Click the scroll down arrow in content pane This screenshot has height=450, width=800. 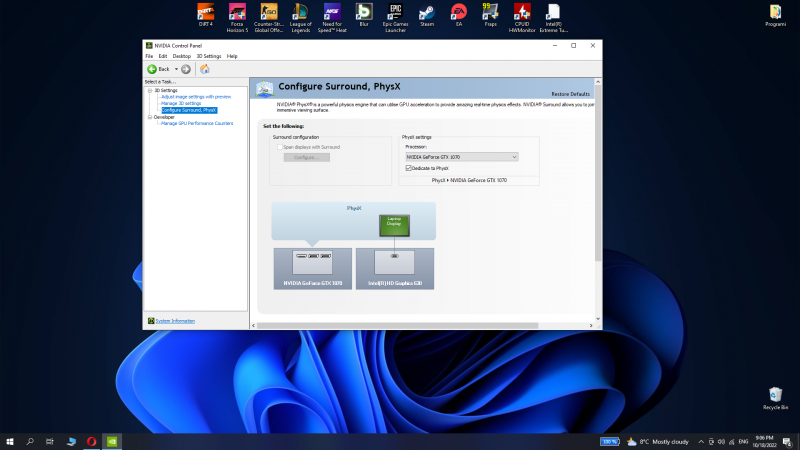point(598,319)
